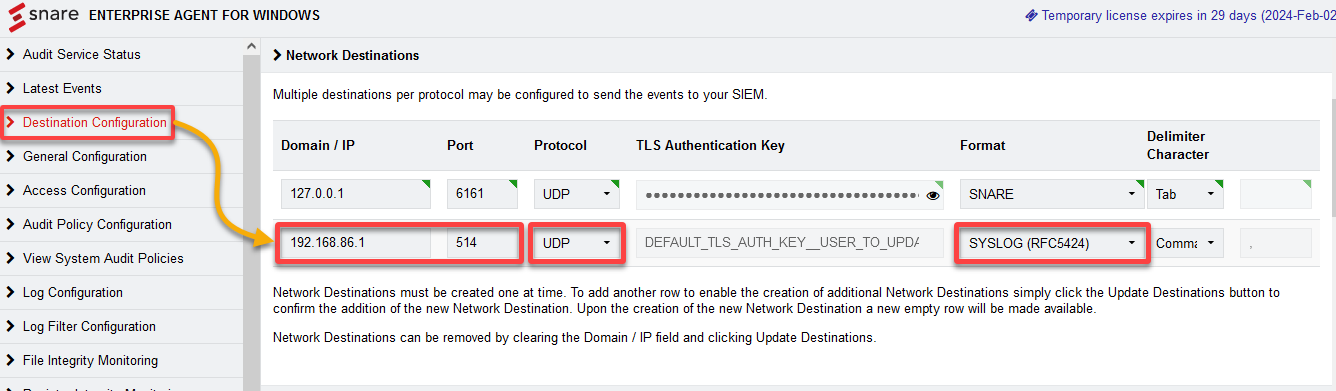Click the port field containing 514

tap(482, 243)
